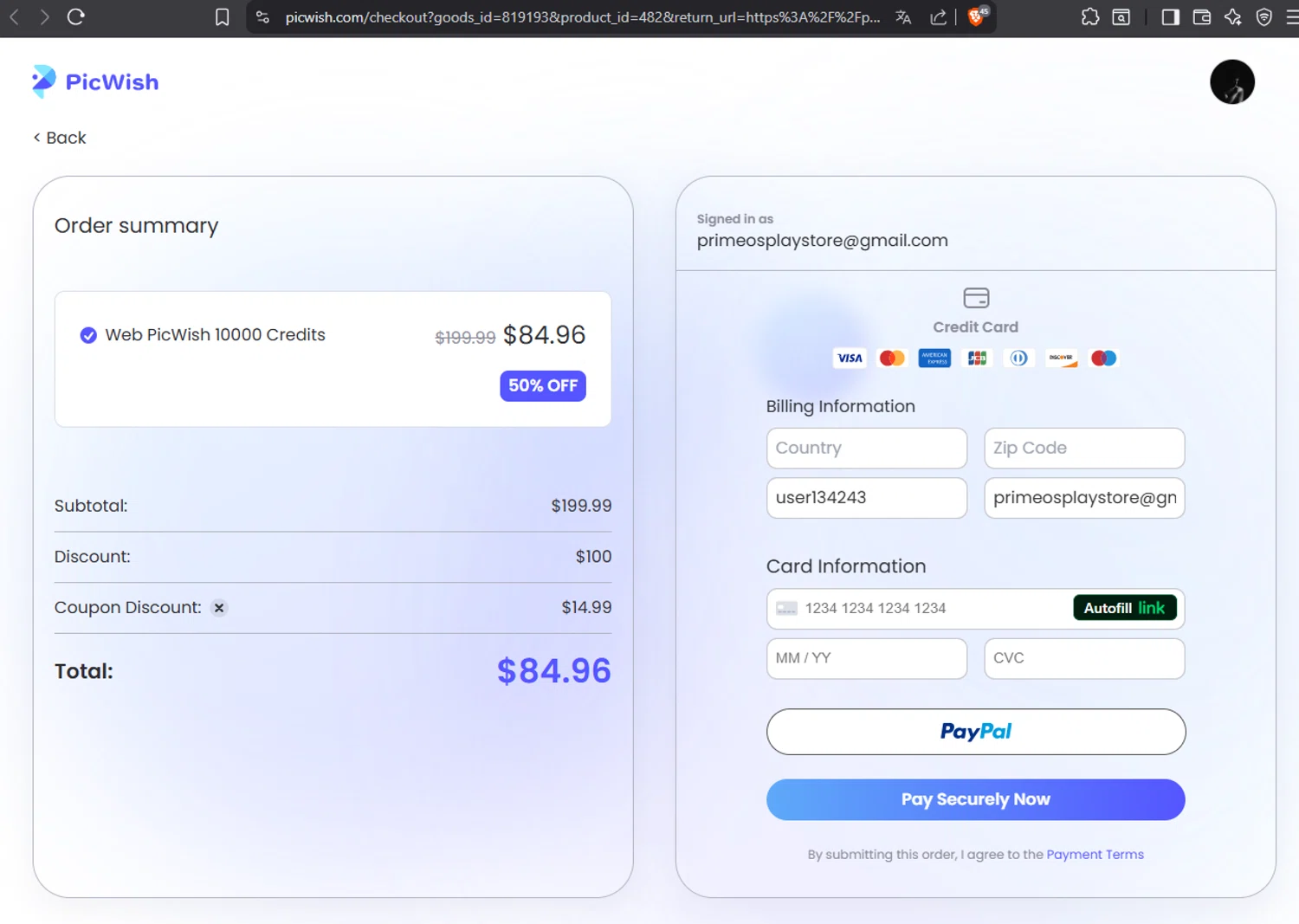This screenshot has height=924, width=1299.
Task: Open site settings icon in address bar
Action: (262, 17)
